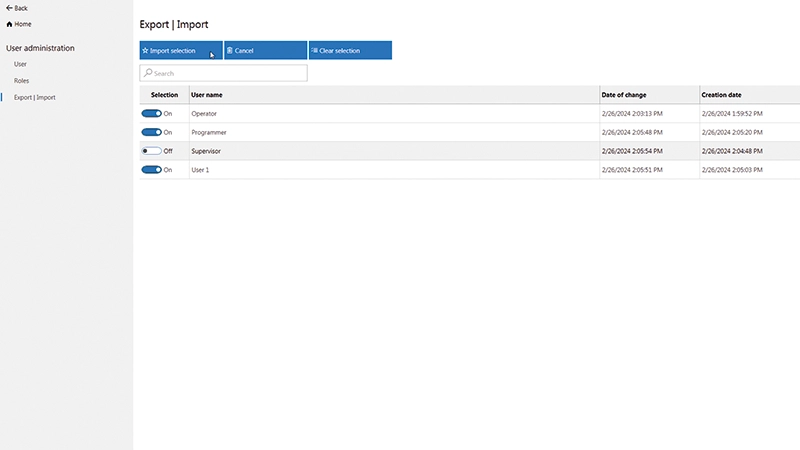Sort by Date of change column header
This screenshot has width=800, height=450.
coord(625,95)
